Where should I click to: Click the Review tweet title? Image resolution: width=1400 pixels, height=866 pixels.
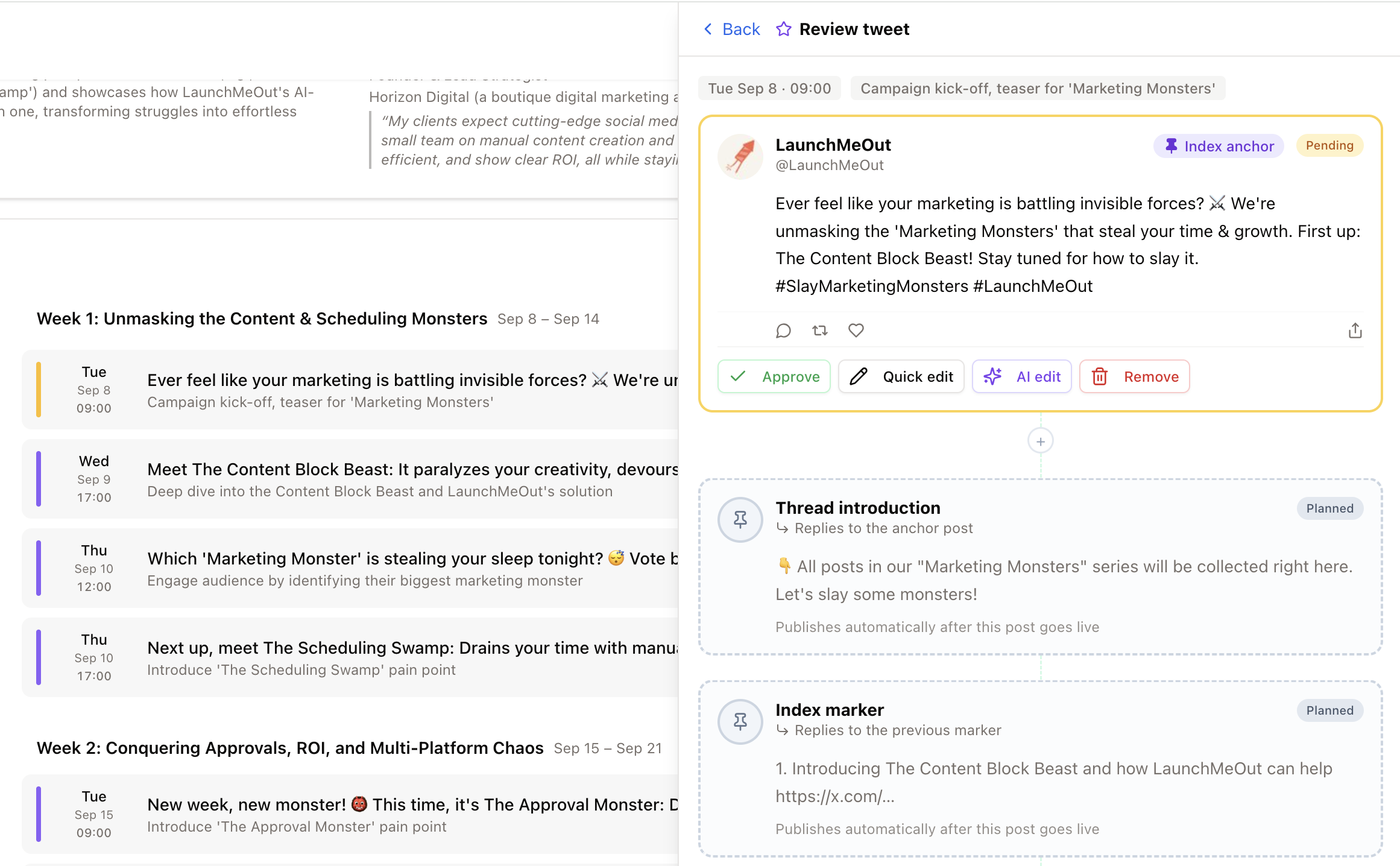(x=854, y=29)
